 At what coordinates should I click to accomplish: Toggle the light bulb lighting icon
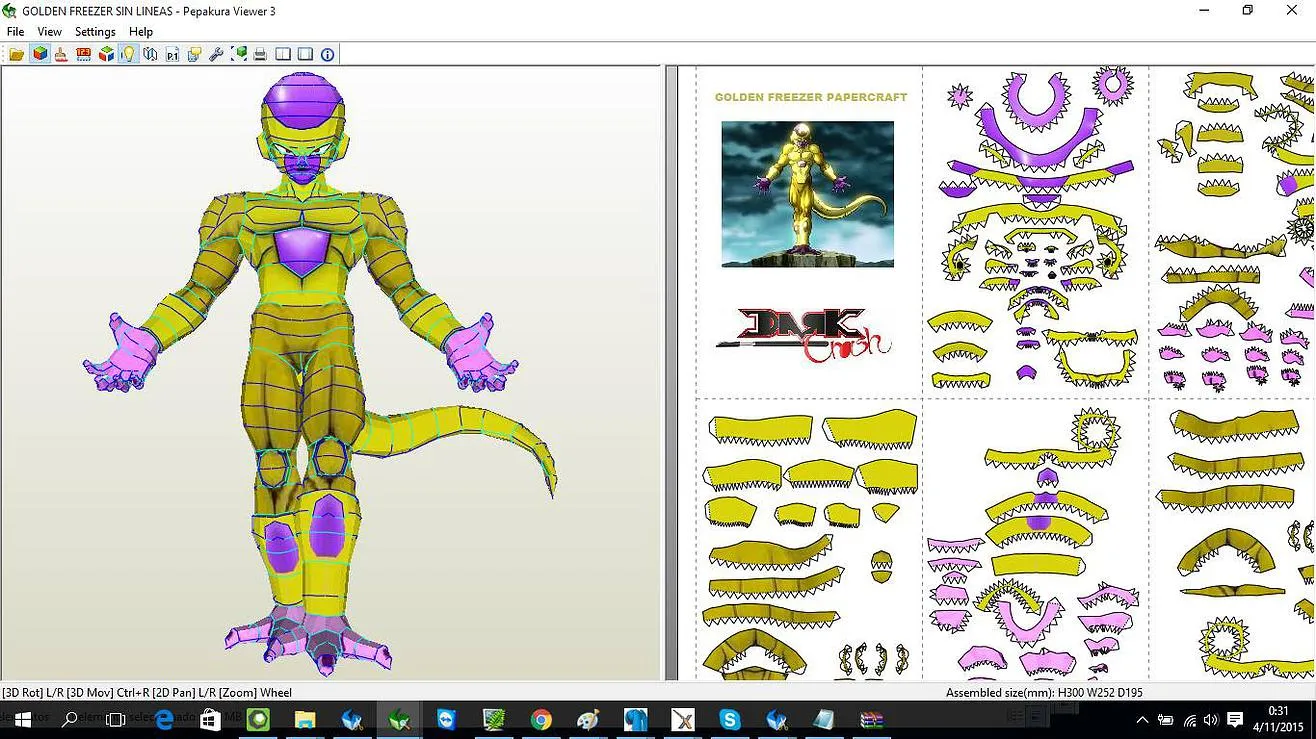pyautogui.click(x=128, y=54)
